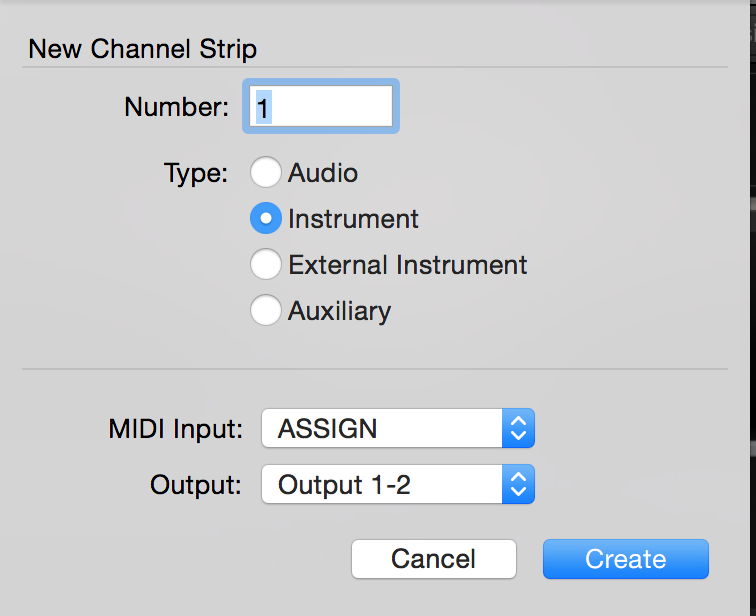Click the "Audio" type label text

pos(323,173)
